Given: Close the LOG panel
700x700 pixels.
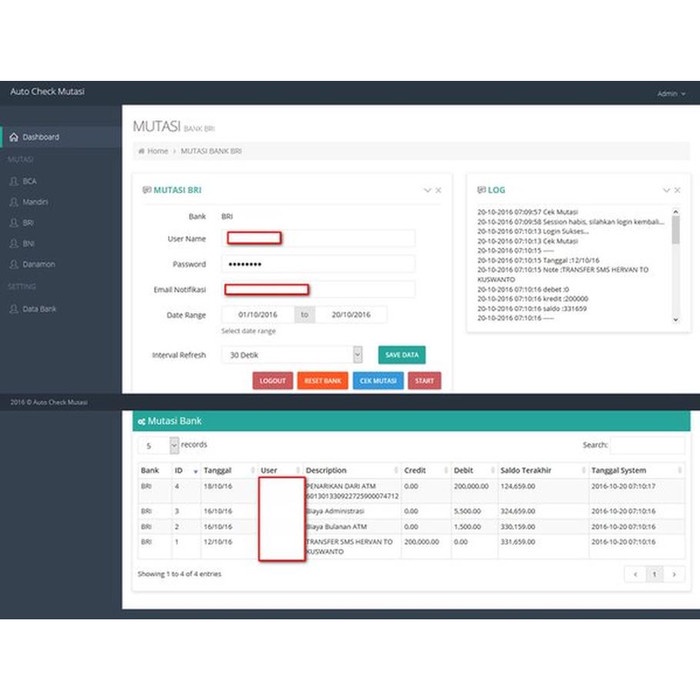Looking at the screenshot, I should pos(677,190).
